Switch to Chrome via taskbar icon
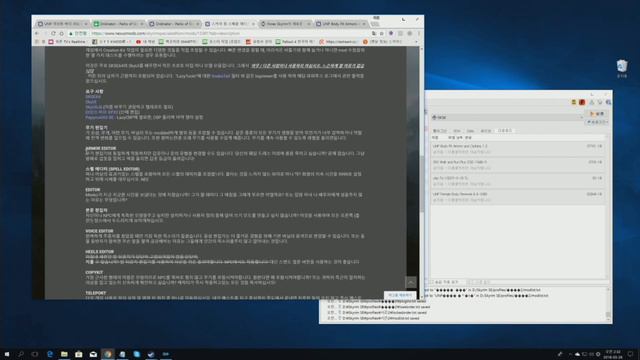The image size is (640, 360). 108,354
